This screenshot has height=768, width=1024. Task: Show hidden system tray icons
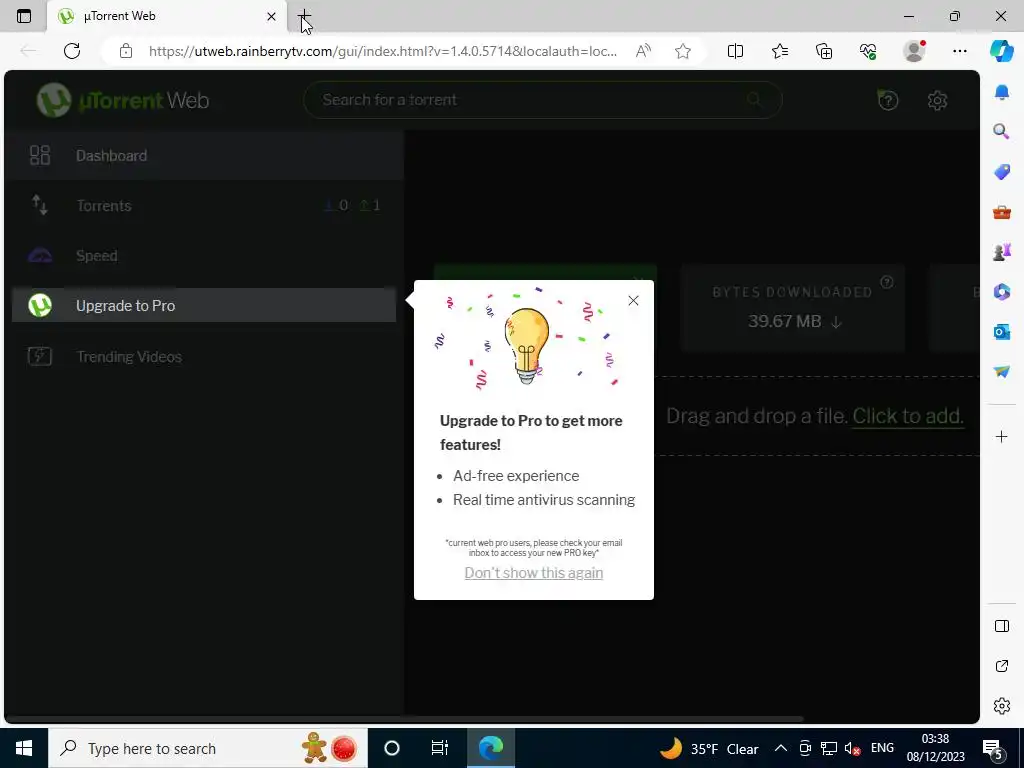(x=780, y=748)
